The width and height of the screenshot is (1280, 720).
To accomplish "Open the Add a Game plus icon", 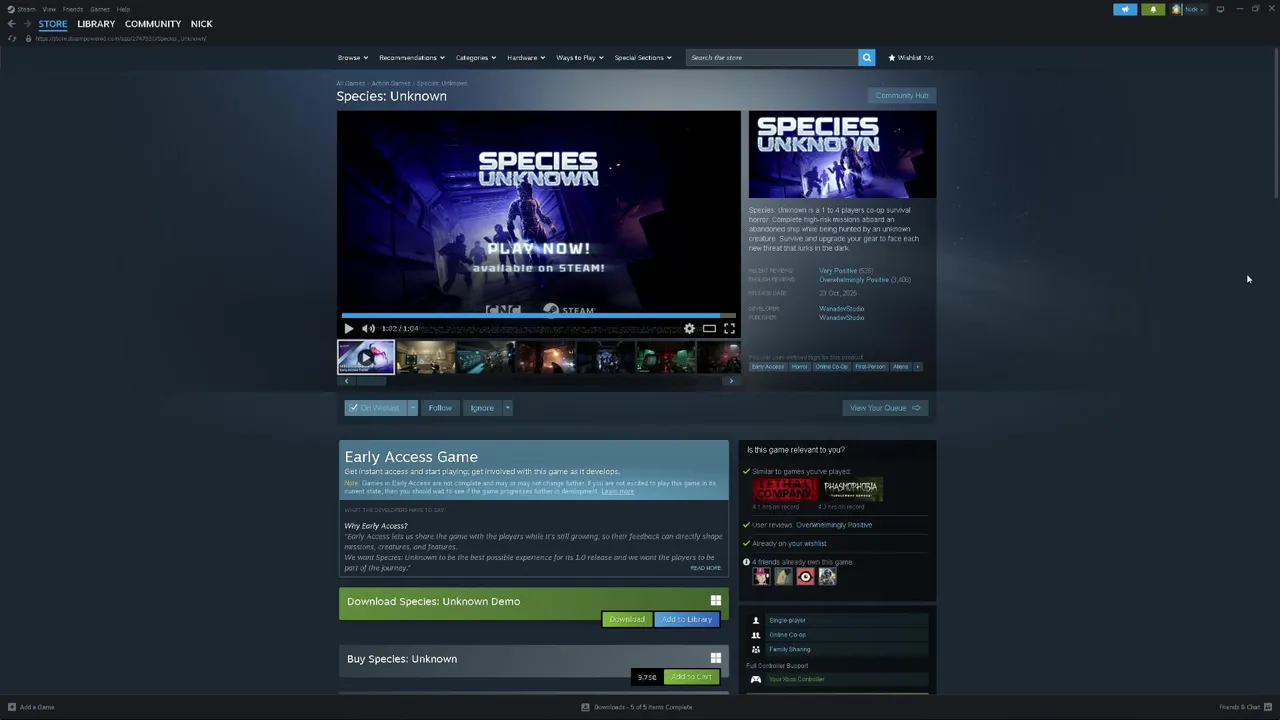I will 12,707.
